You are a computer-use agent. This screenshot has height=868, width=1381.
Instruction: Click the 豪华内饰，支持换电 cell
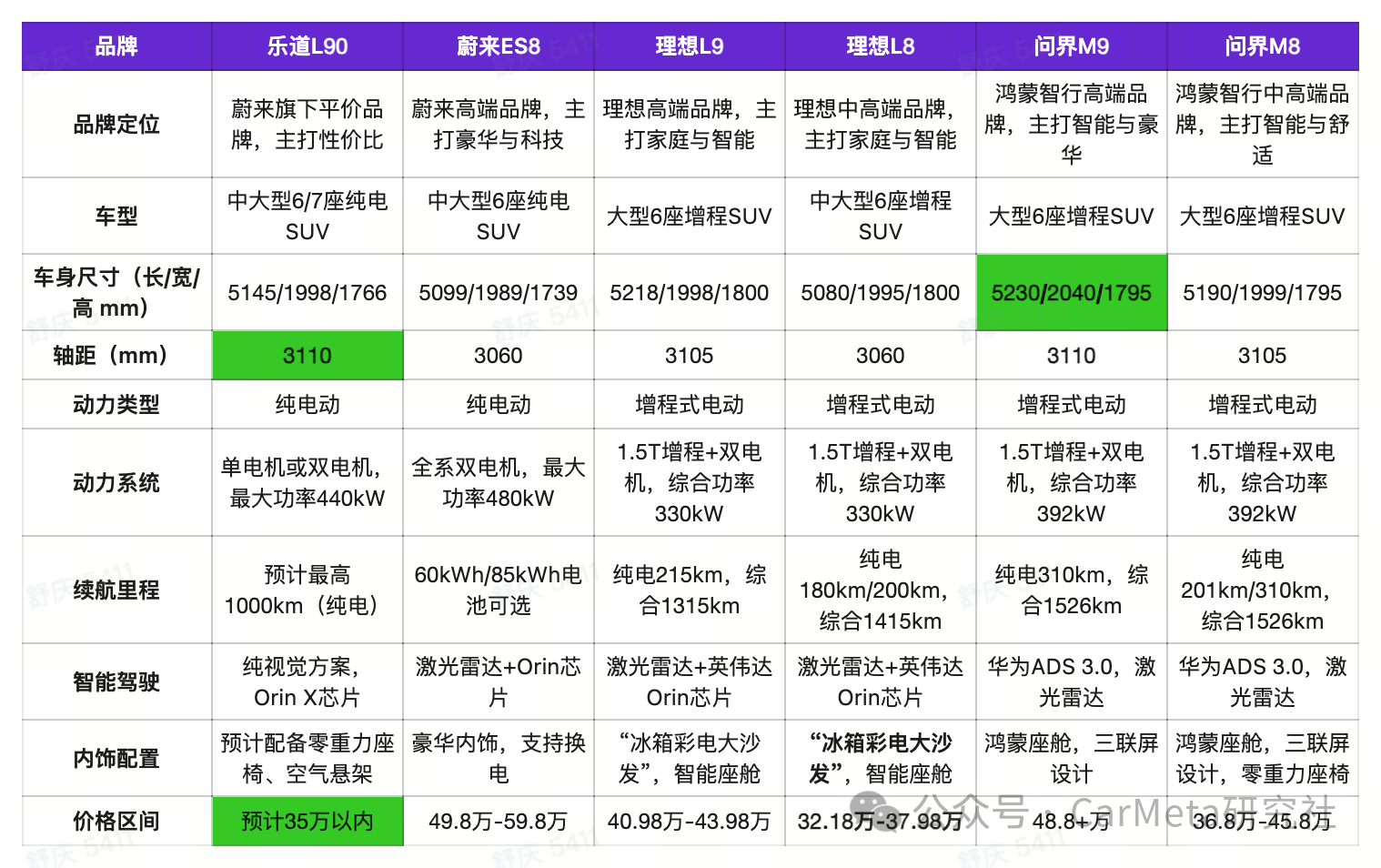pos(499,759)
